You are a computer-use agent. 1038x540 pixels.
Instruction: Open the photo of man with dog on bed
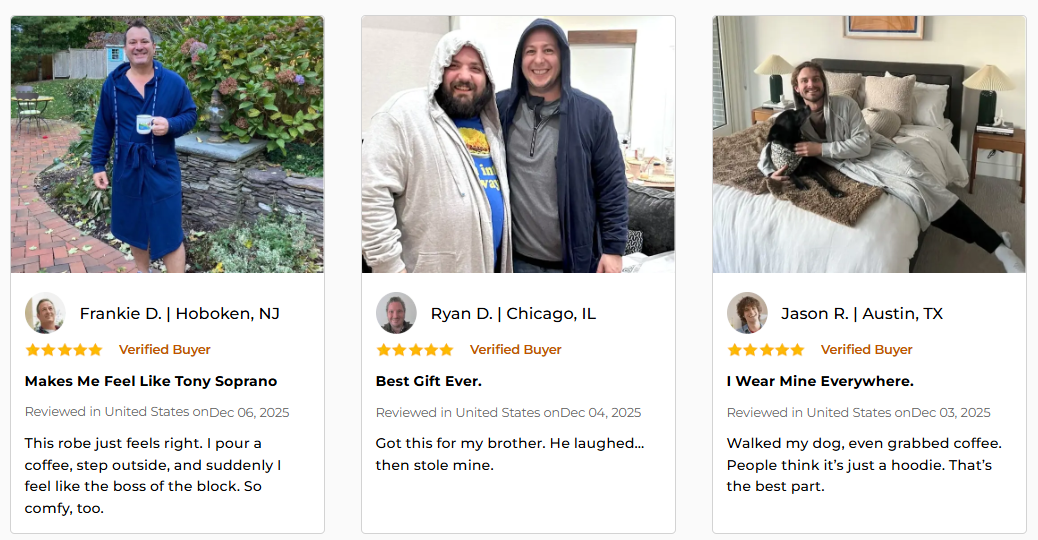tap(869, 144)
